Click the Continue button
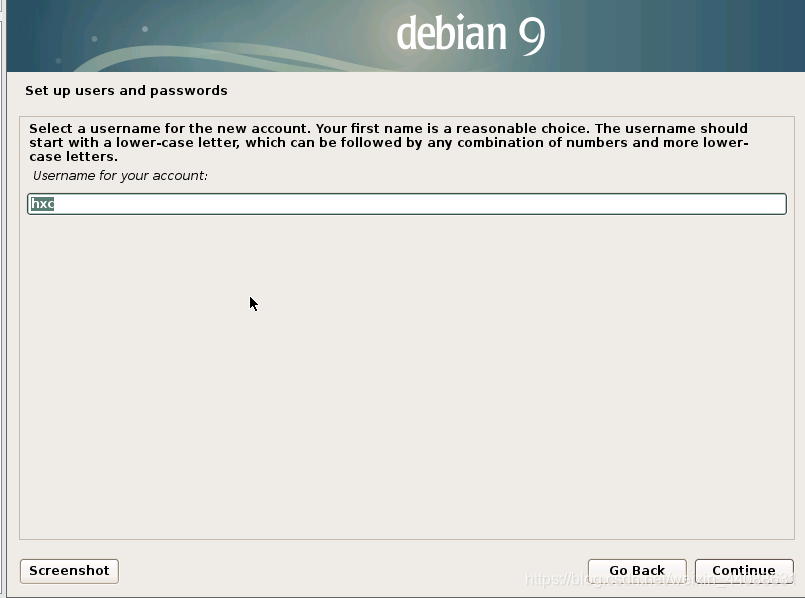The height and width of the screenshot is (598, 805). pyautogui.click(x=744, y=571)
